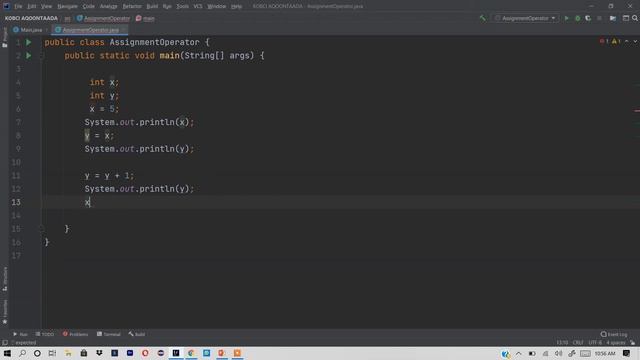Open the Run menu

pyautogui.click(x=167, y=7)
